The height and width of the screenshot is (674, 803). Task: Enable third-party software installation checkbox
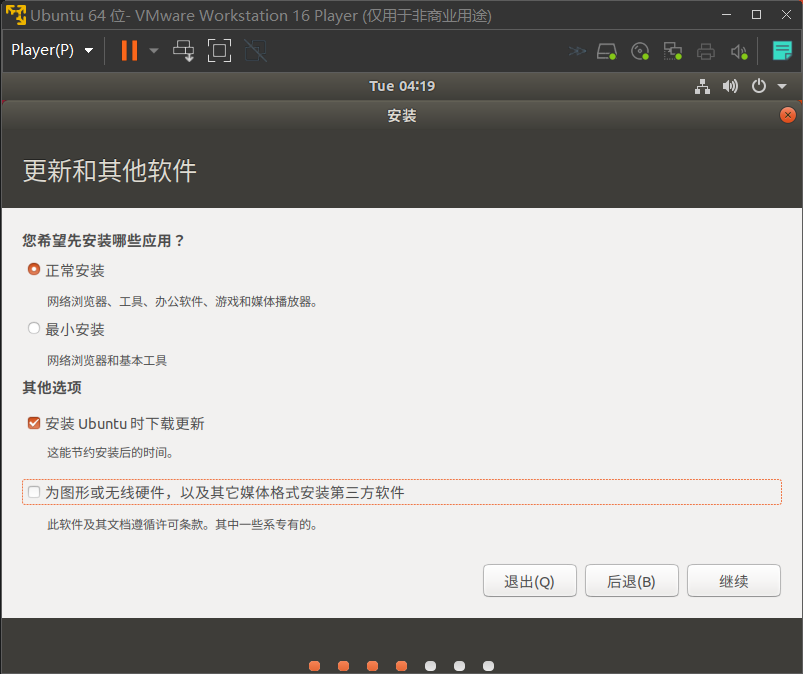point(34,492)
